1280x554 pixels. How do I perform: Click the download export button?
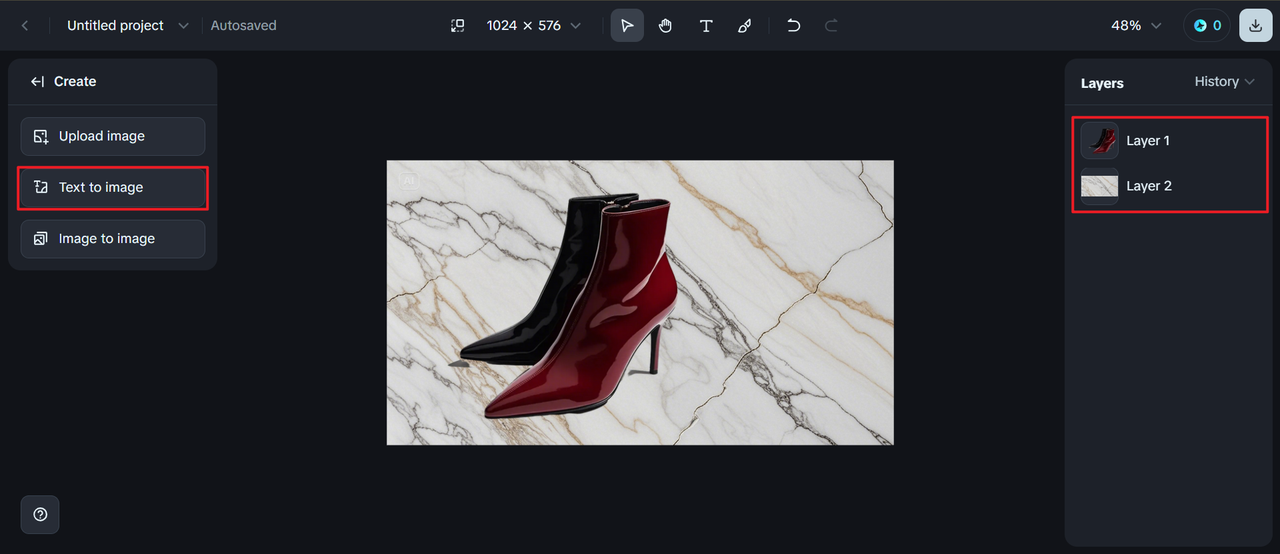click(1256, 25)
